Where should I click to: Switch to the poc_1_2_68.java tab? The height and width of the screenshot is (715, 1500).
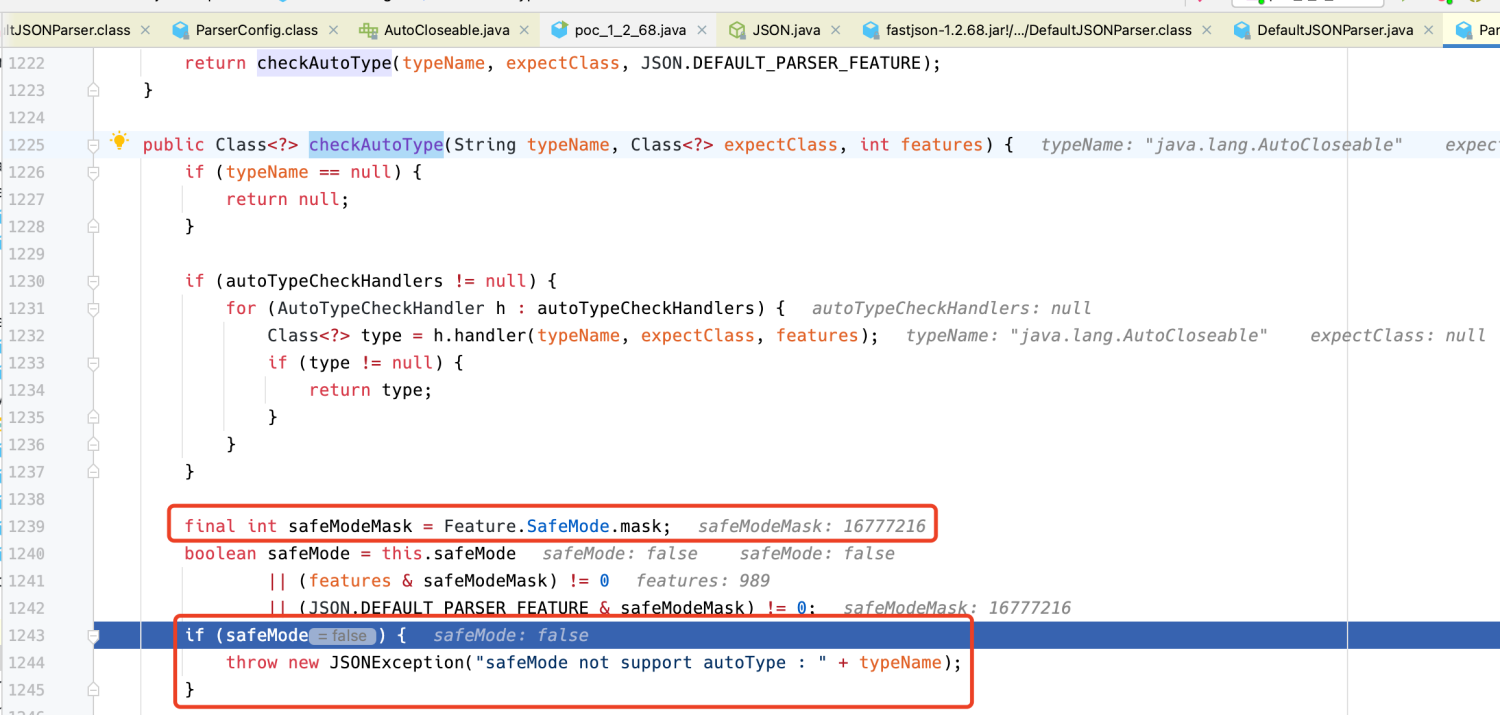point(630,30)
